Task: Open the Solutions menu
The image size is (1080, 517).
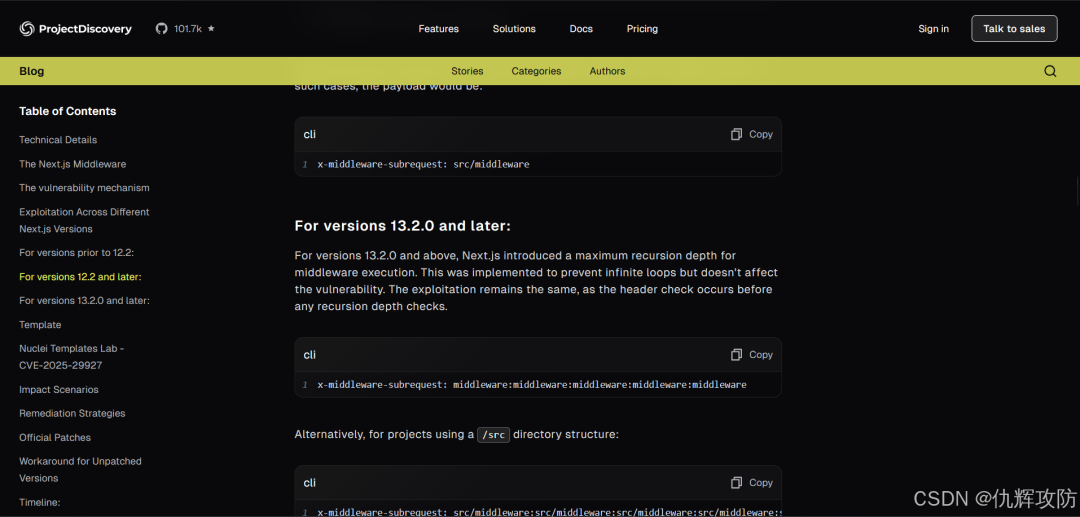Action: (514, 29)
